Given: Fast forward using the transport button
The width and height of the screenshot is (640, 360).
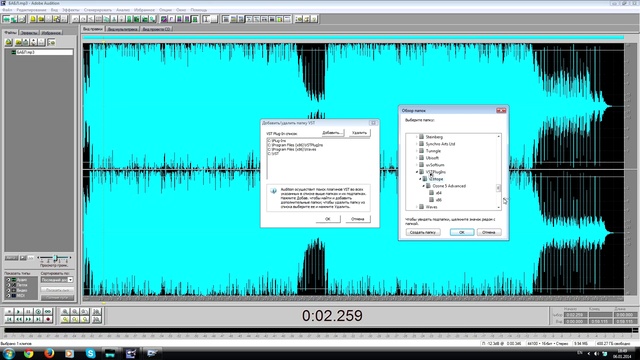Looking at the screenshot, I should click(28, 319).
